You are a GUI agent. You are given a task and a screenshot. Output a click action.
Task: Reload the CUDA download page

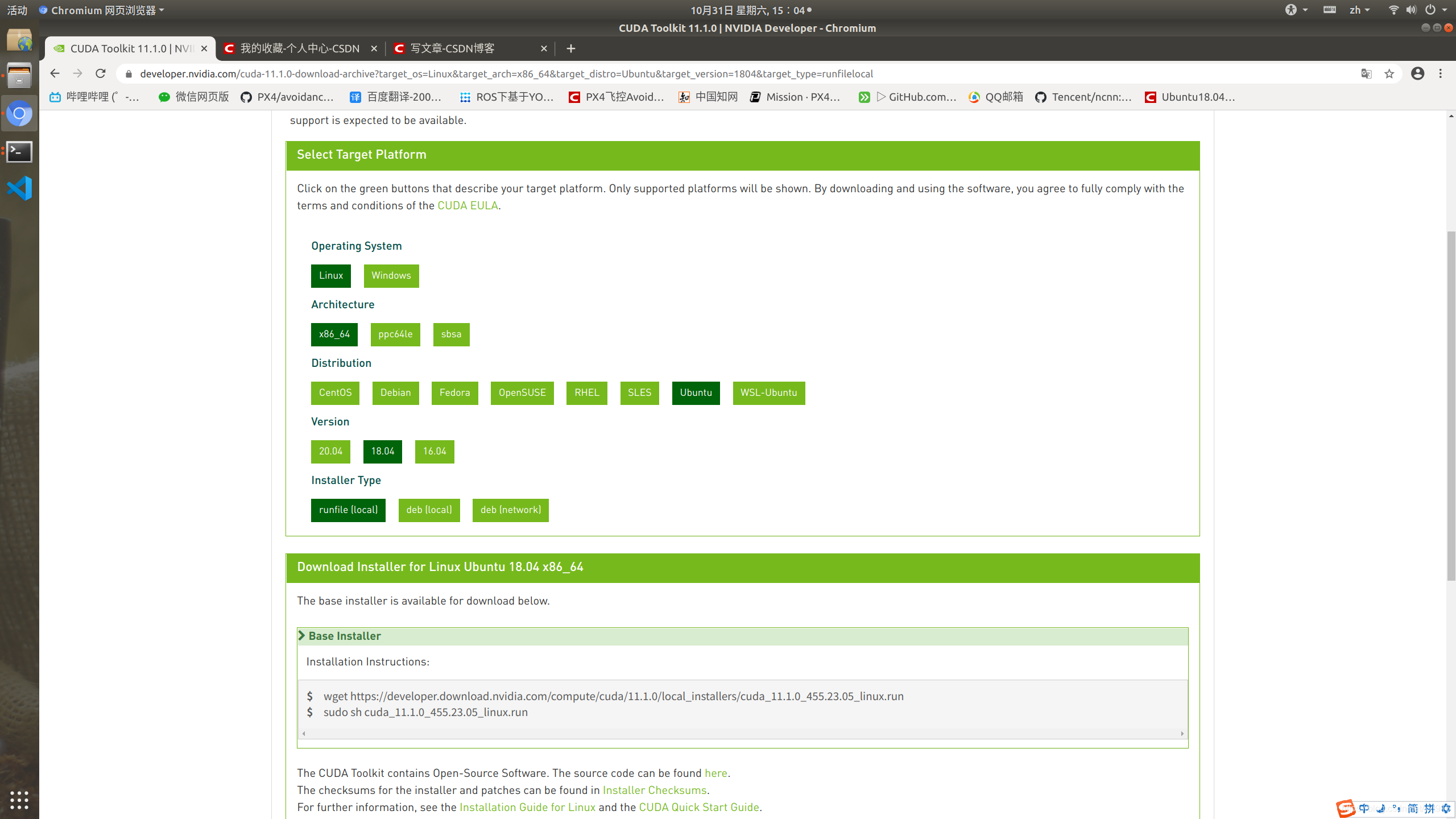click(x=101, y=73)
